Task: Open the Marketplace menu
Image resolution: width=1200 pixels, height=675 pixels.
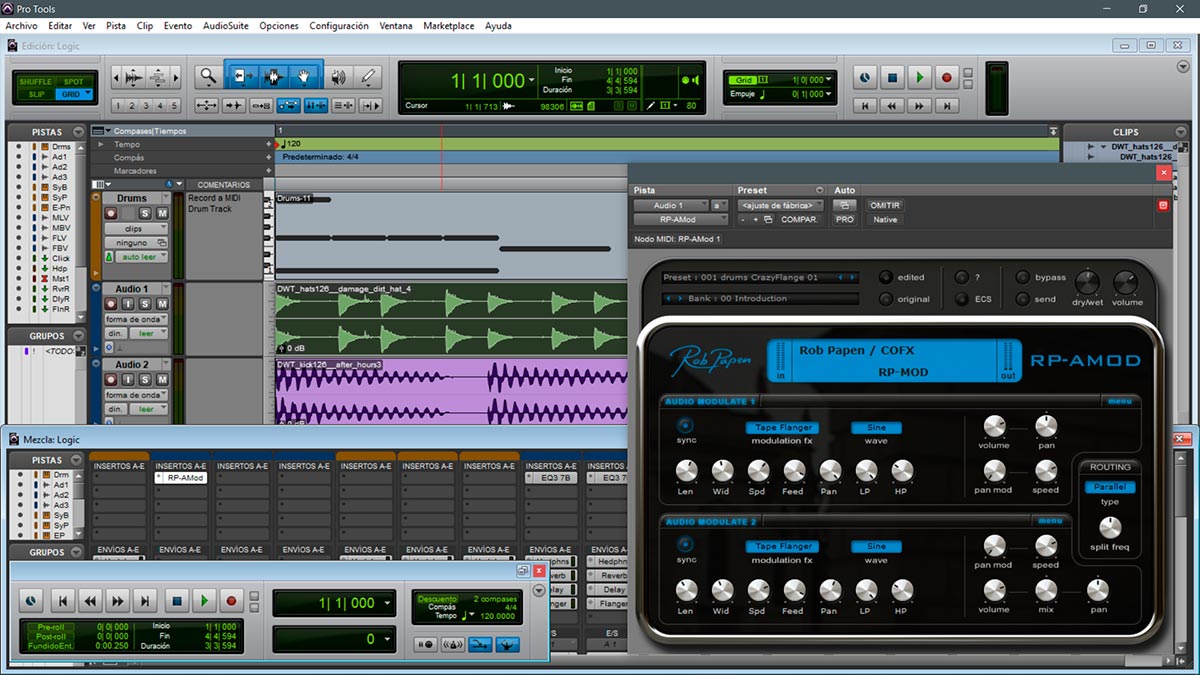Action: pos(449,26)
